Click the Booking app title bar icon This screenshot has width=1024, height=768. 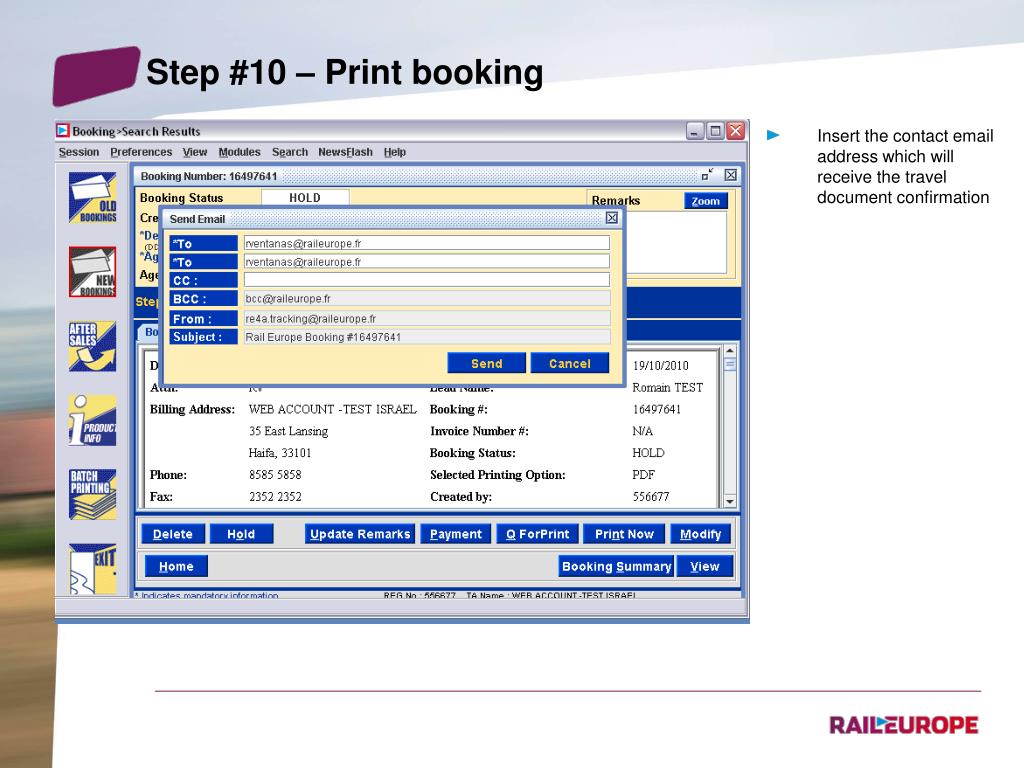(x=63, y=131)
